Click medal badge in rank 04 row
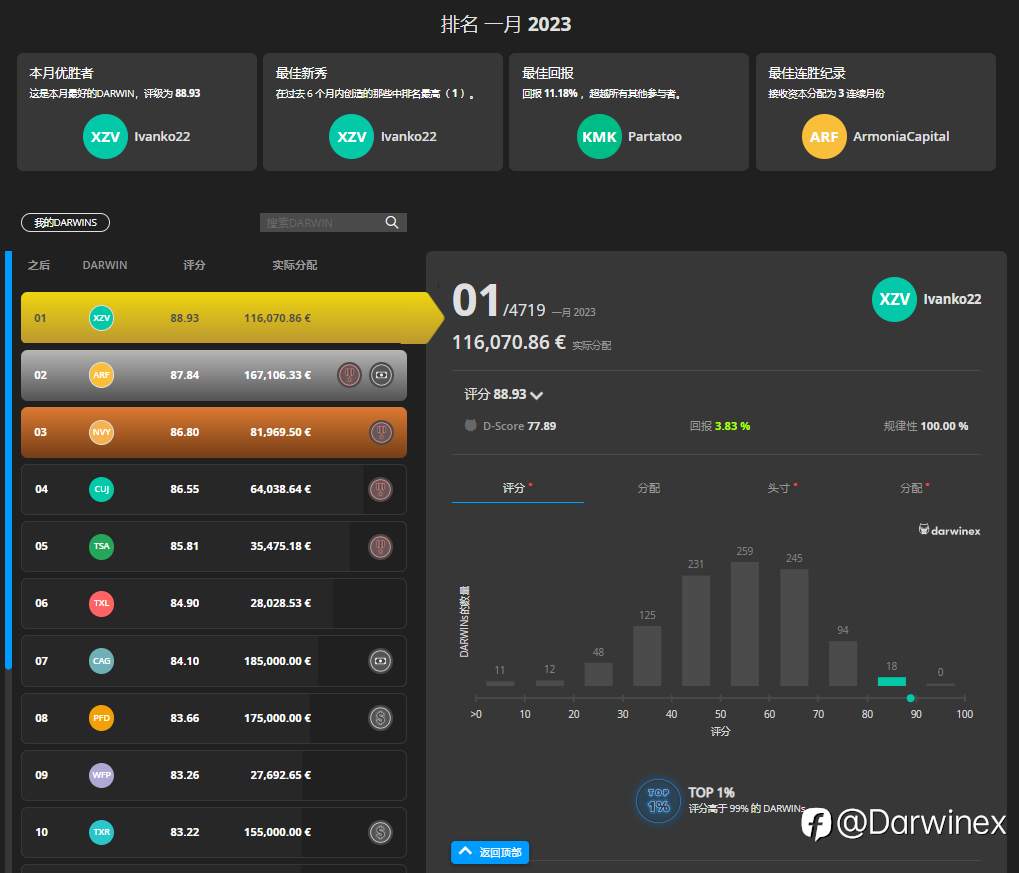 [x=380, y=489]
